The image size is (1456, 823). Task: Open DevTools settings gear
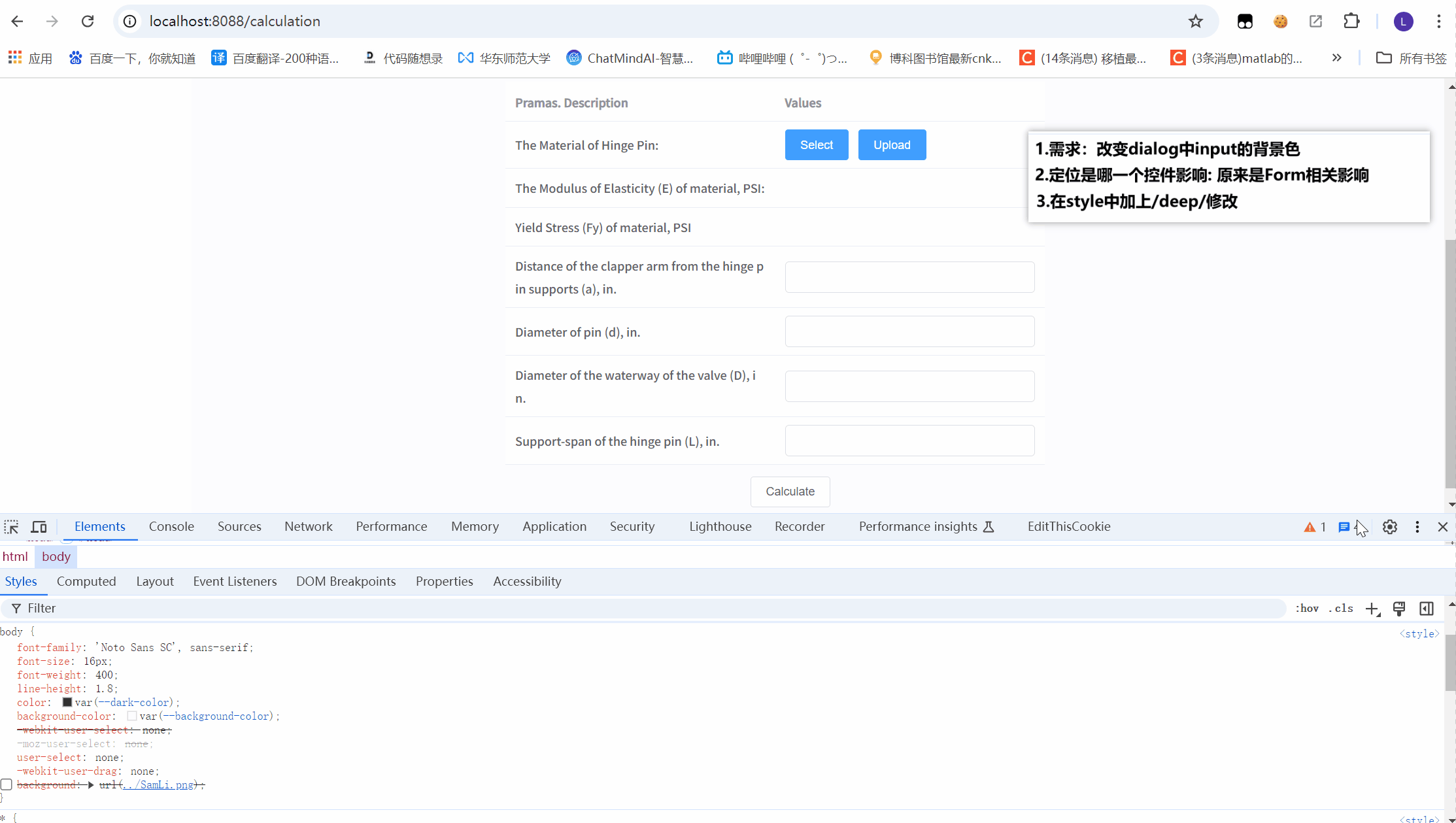1390,527
